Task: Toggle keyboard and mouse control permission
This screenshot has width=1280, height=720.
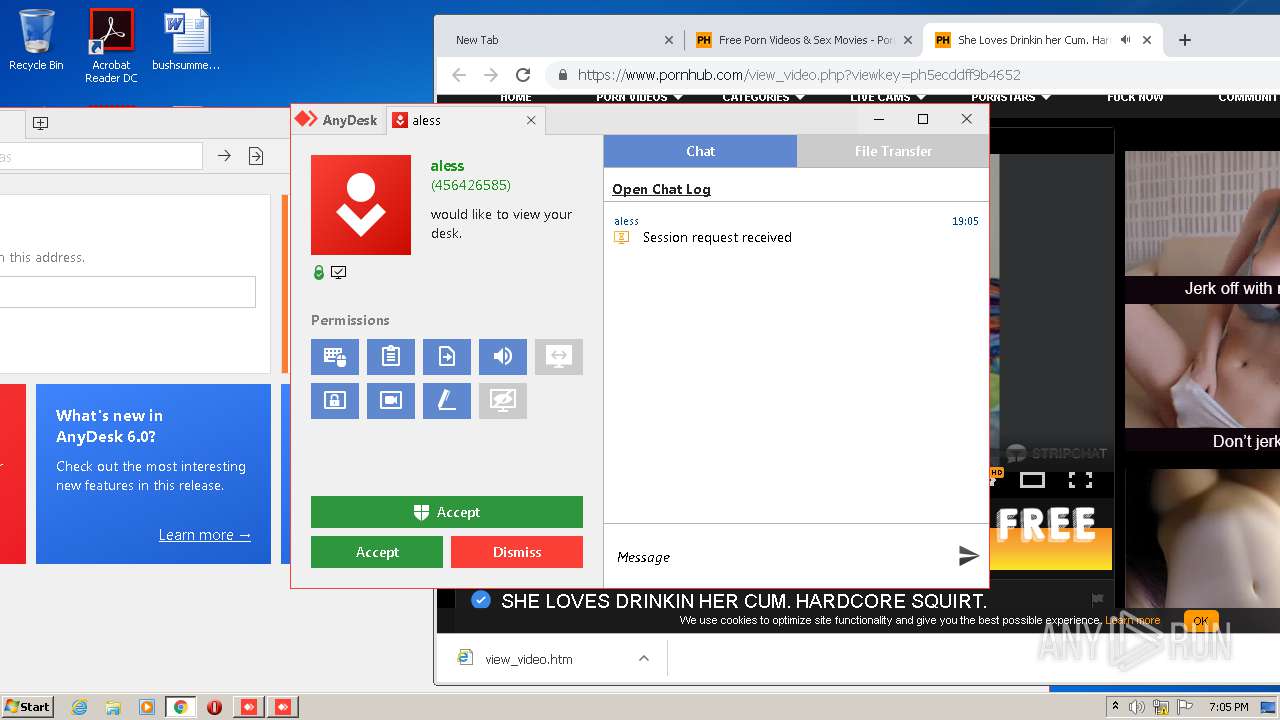Action: click(335, 357)
